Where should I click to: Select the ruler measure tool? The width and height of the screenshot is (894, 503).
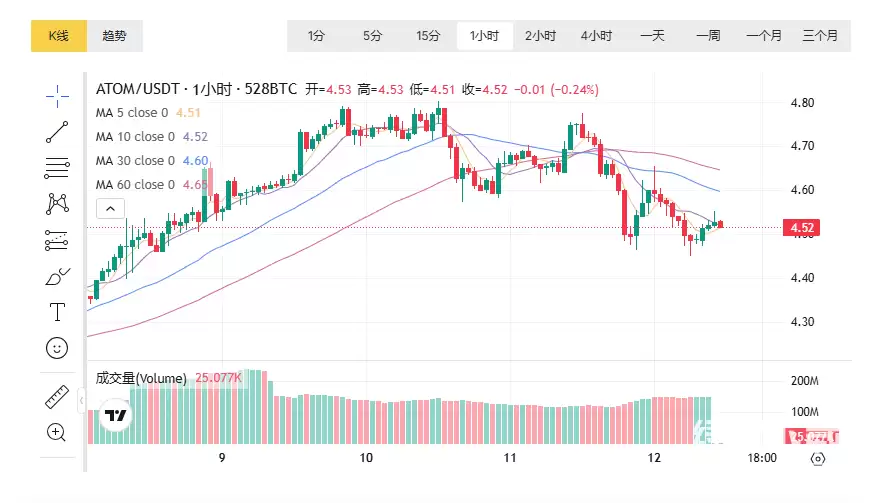pyautogui.click(x=57, y=397)
